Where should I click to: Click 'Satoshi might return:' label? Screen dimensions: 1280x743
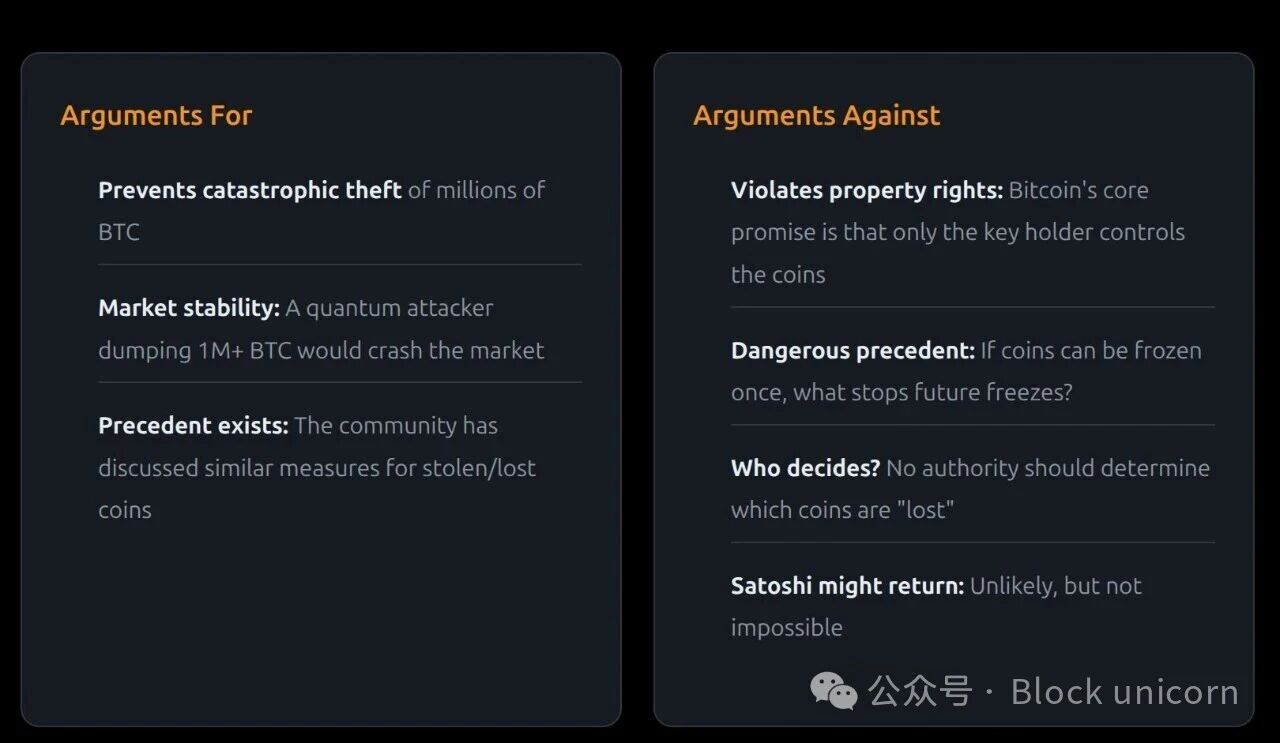[847, 586]
